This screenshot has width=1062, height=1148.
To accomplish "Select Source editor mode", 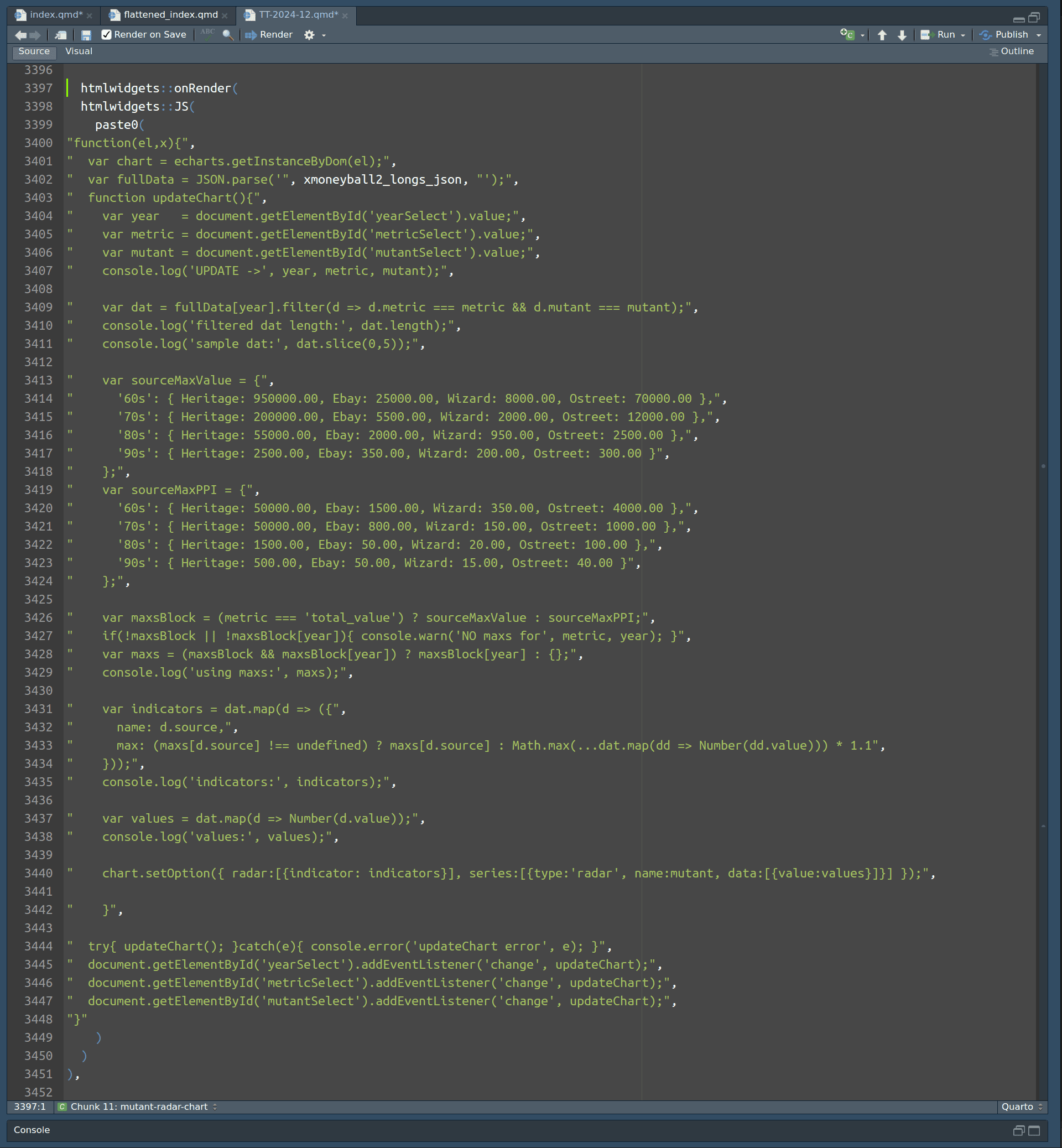I will click(34, 51).
